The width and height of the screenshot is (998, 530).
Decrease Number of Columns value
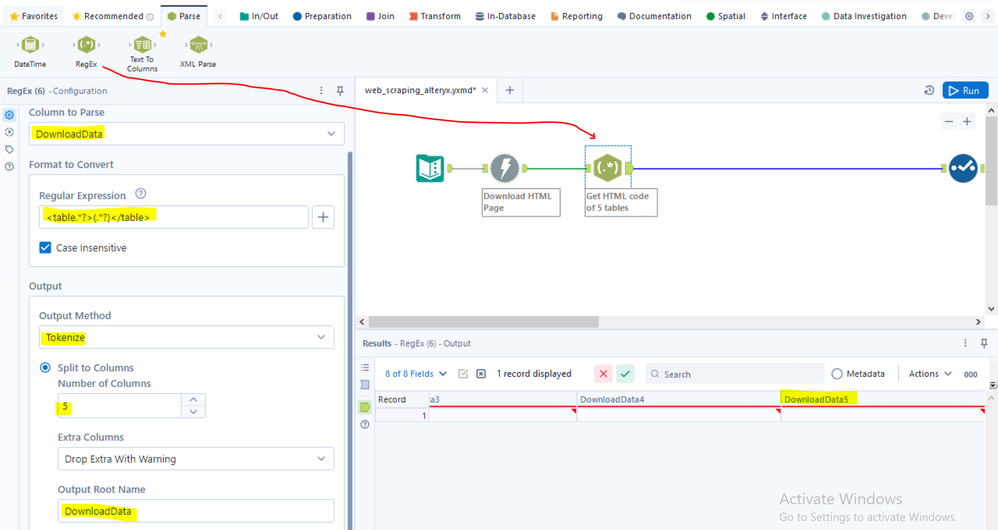193,412
